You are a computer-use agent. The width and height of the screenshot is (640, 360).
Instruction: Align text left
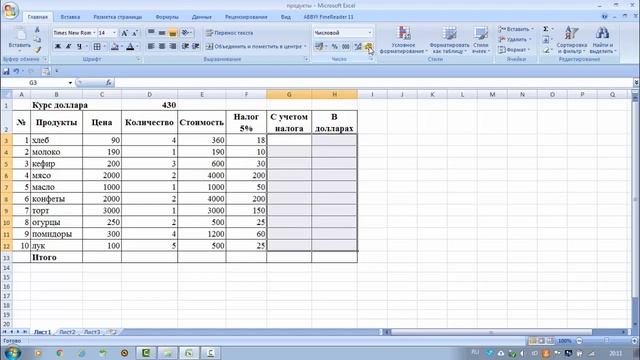coord(151,47)
